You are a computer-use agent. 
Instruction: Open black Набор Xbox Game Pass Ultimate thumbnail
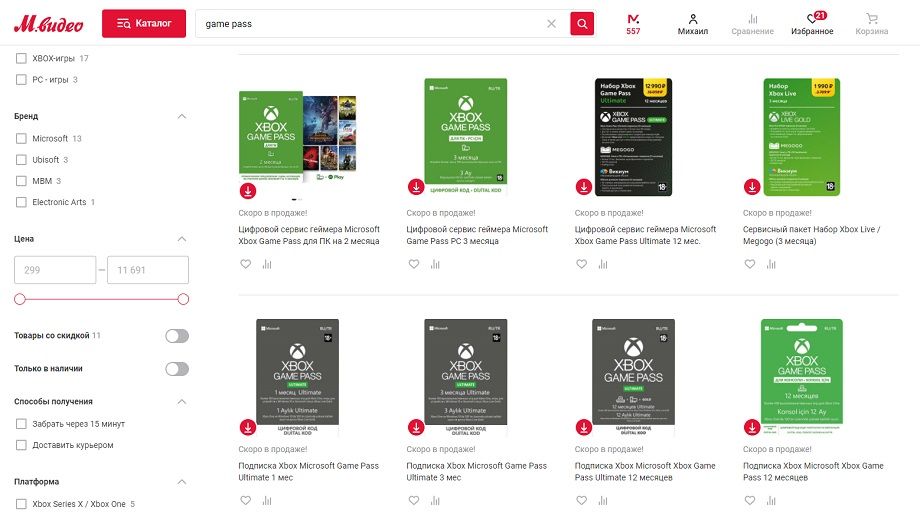tap(634, 137)
